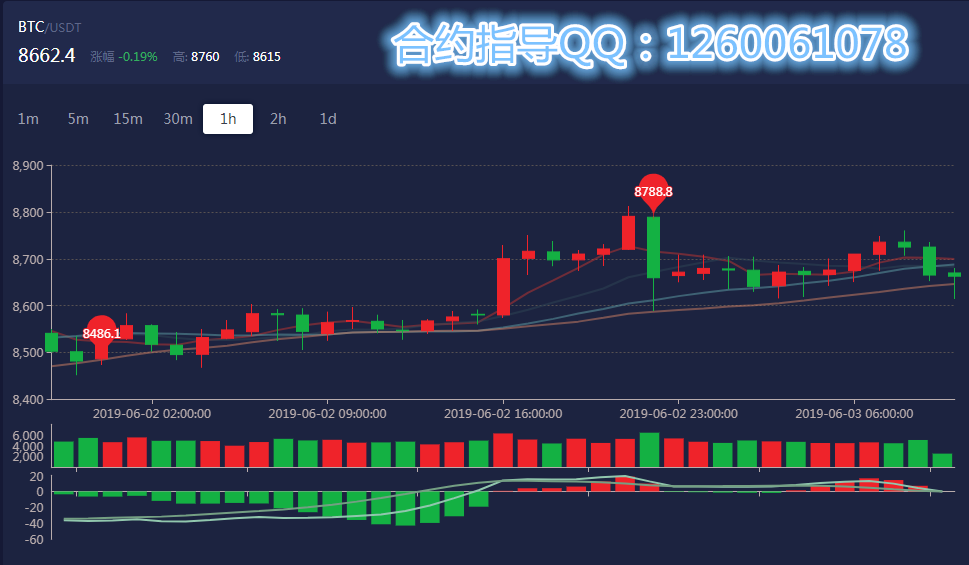
Task: Click the tall red candle at 16:00:00
Action: click(504, 287)
